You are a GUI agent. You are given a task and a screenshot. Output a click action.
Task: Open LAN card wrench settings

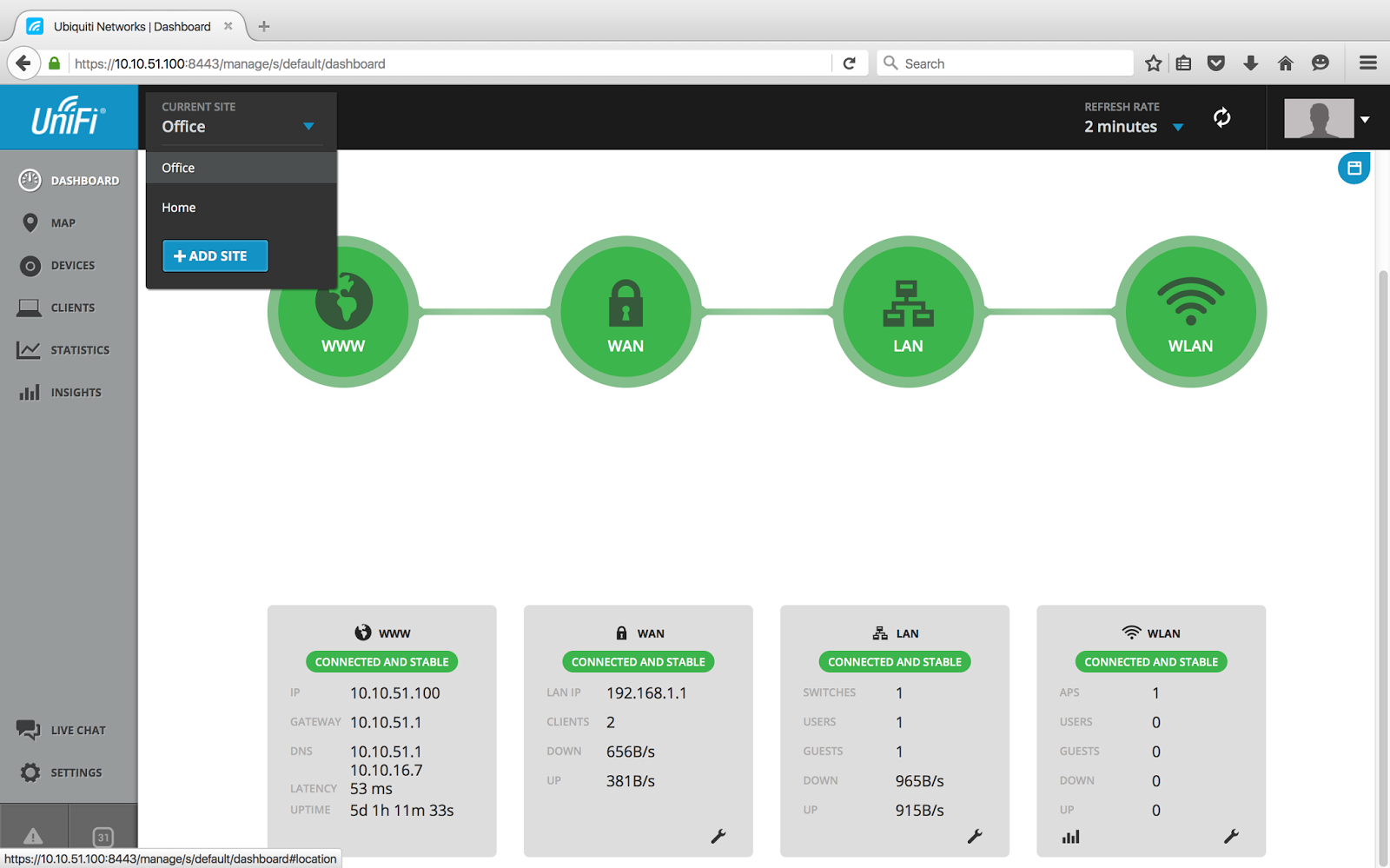point(975,837)
